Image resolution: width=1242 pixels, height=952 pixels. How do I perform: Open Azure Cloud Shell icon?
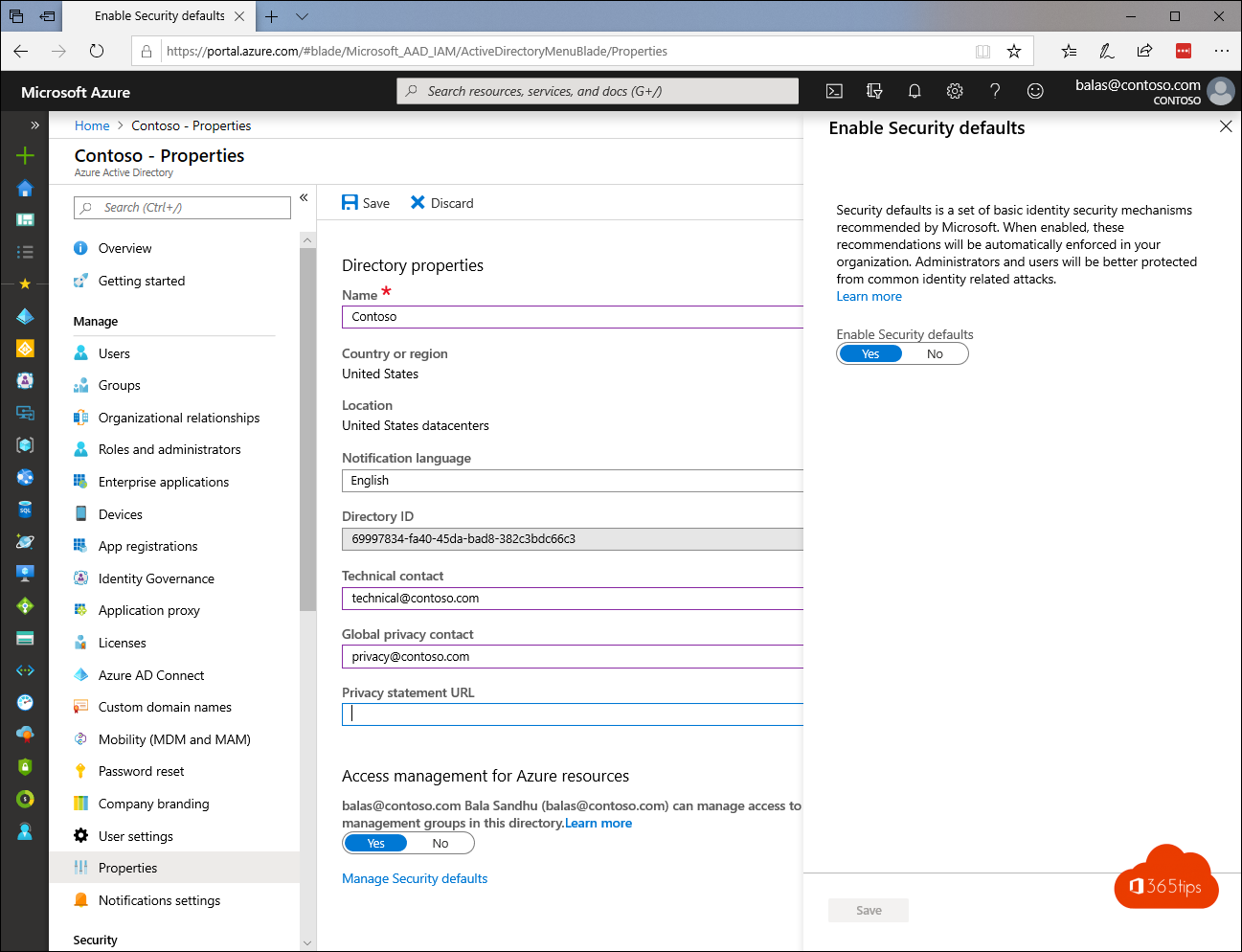tap(834, 91)
